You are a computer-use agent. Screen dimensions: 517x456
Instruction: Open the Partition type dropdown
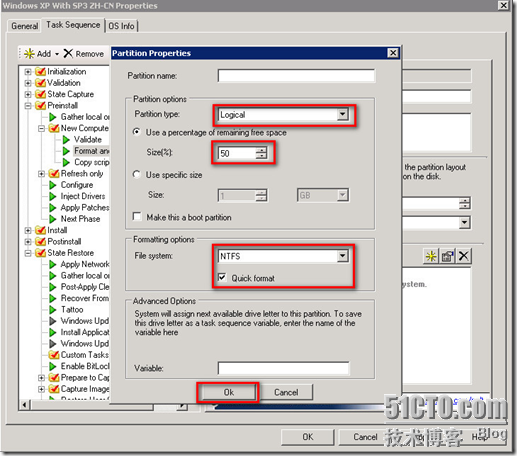[x=342, y=115]
